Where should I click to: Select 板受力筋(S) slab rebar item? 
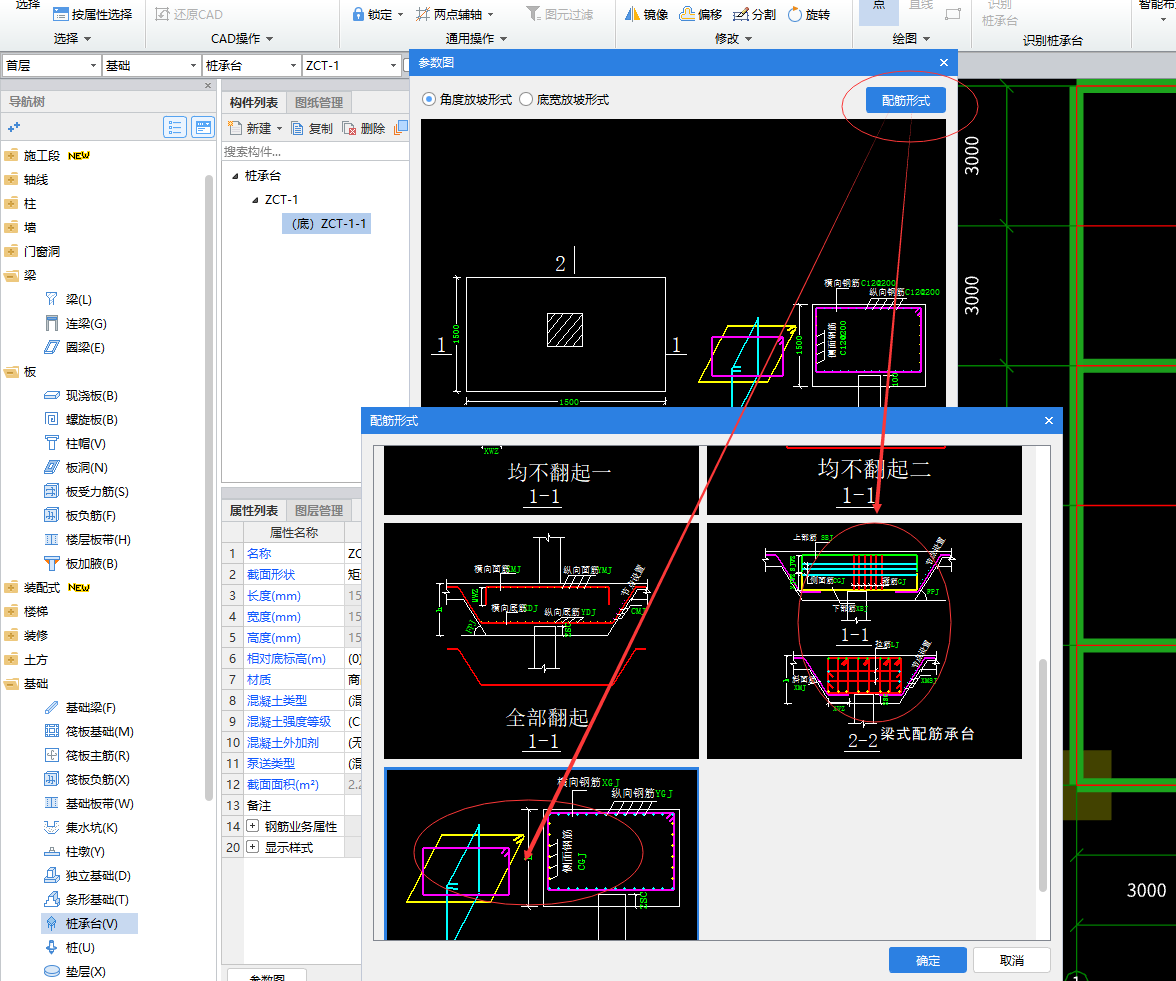point(87,491)
